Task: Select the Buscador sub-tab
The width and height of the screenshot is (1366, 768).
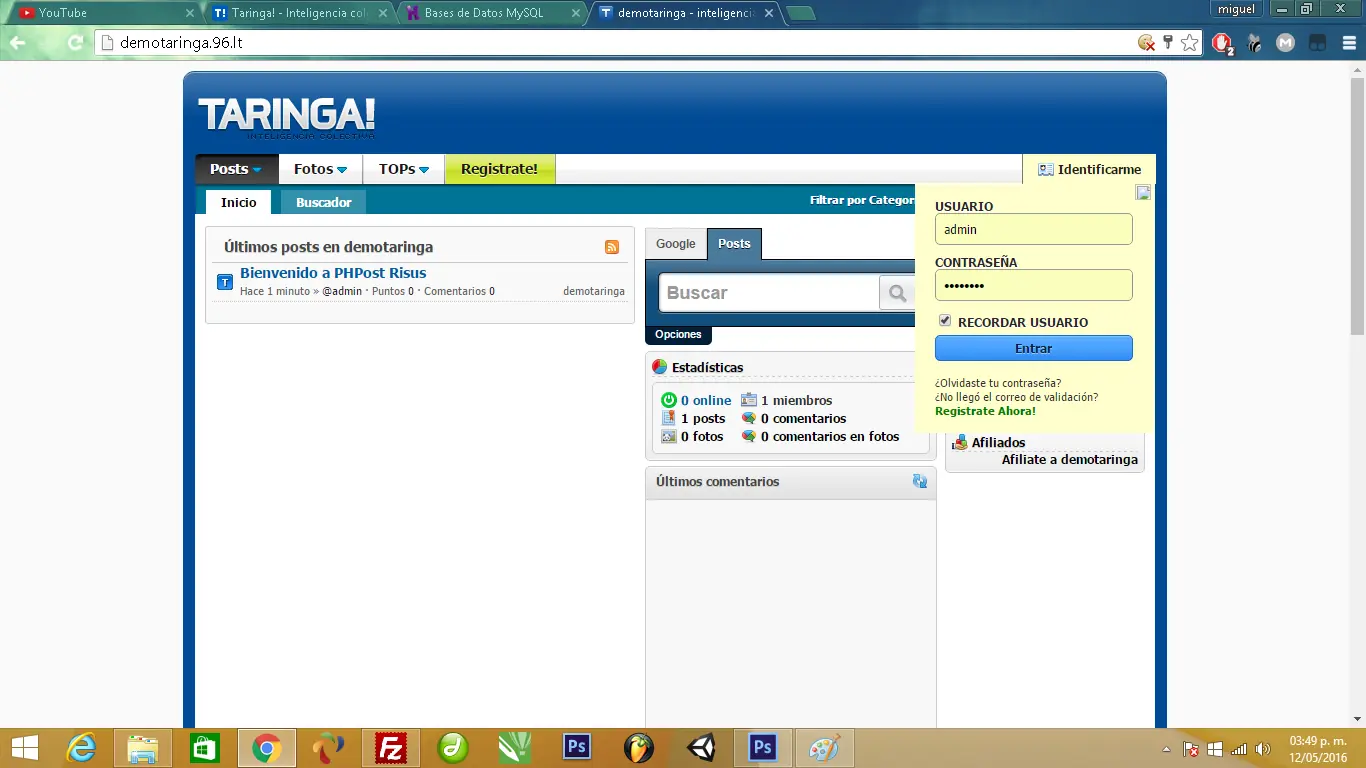Action: pyautogui.click(x=324, y=202)
